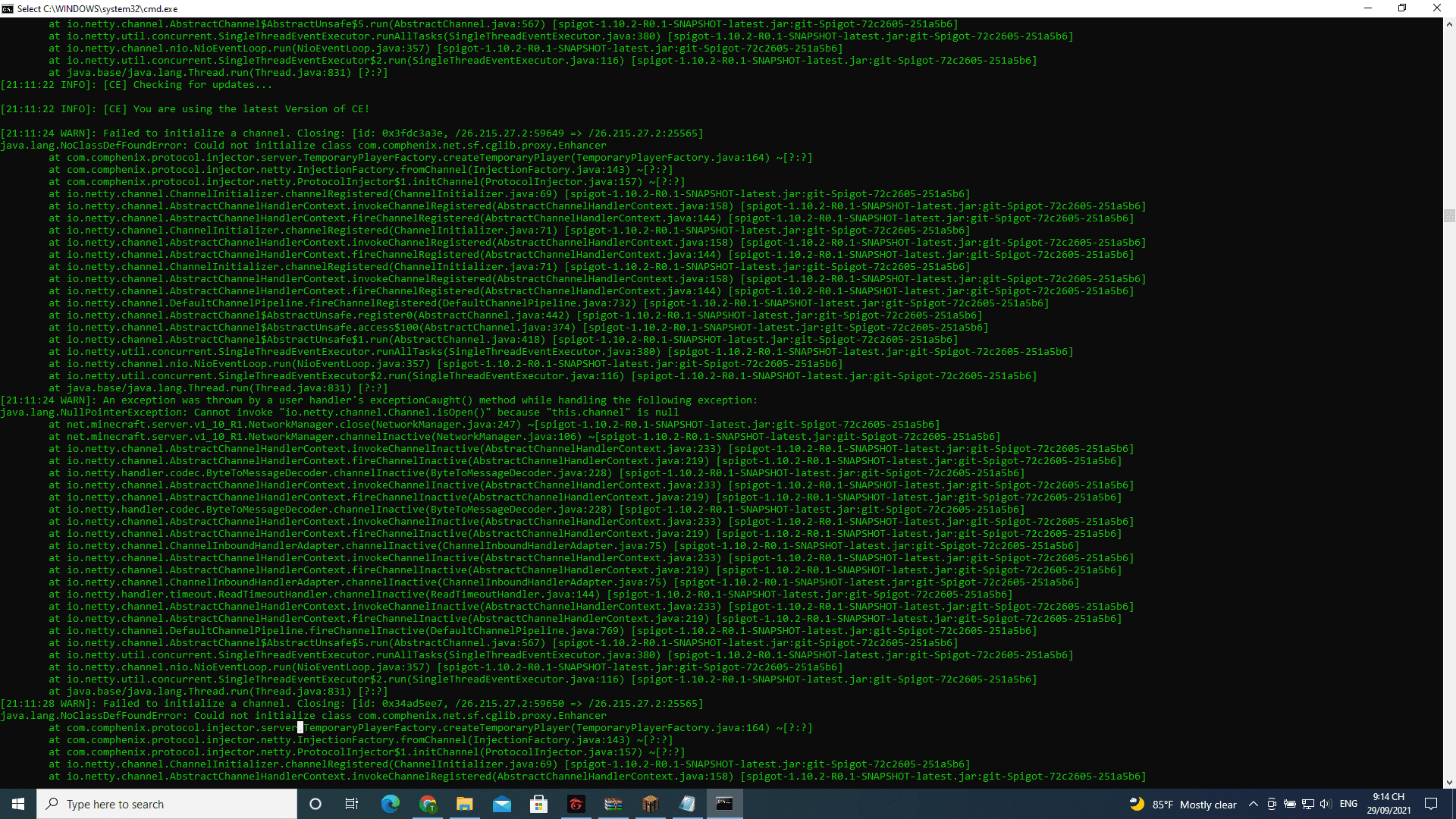Image resolution: width=1456 pixels, height=819 pixels.
Task: Show hidden system tray icons
Action: (1254, 804)
